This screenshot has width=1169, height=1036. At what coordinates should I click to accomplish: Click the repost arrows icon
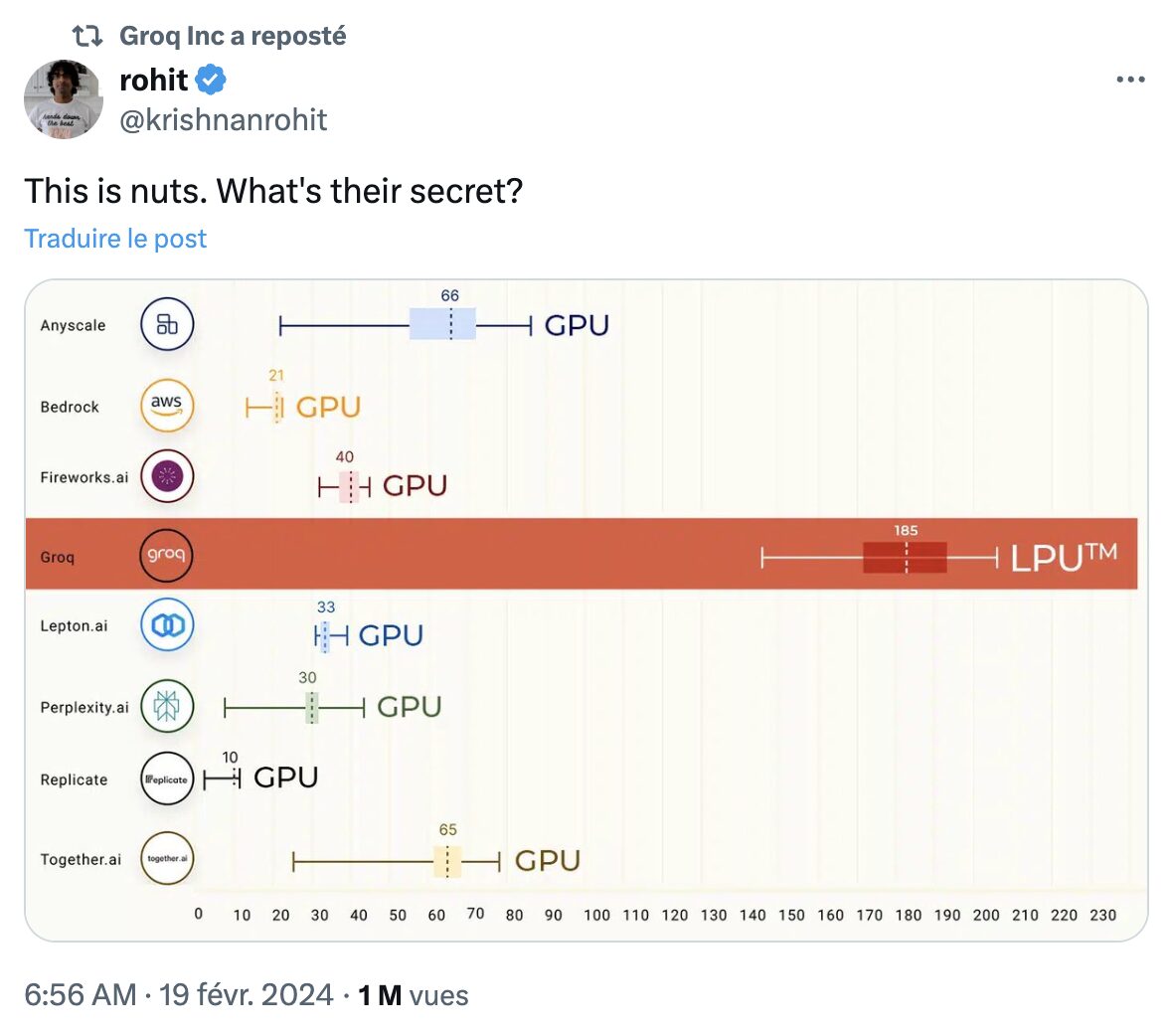coord(87,36)
